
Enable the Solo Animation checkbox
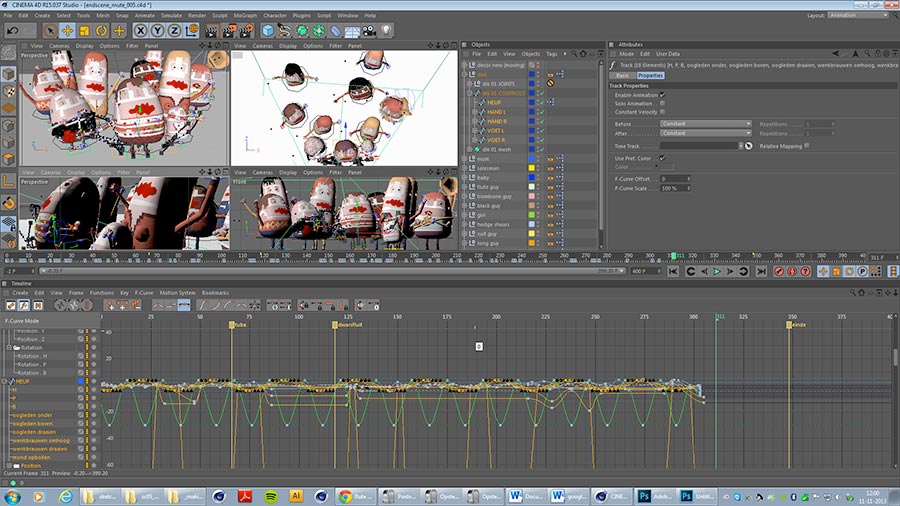click(x=662, y=103)
